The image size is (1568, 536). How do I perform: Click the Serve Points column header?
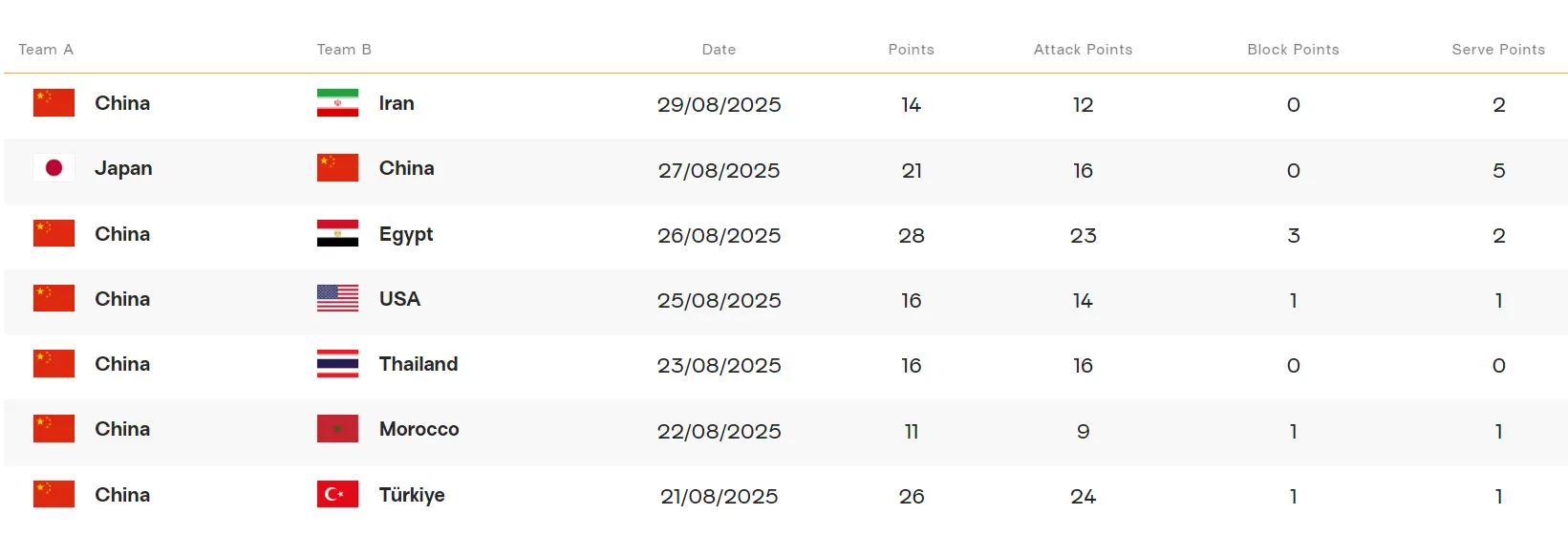tap(1497, 50)
